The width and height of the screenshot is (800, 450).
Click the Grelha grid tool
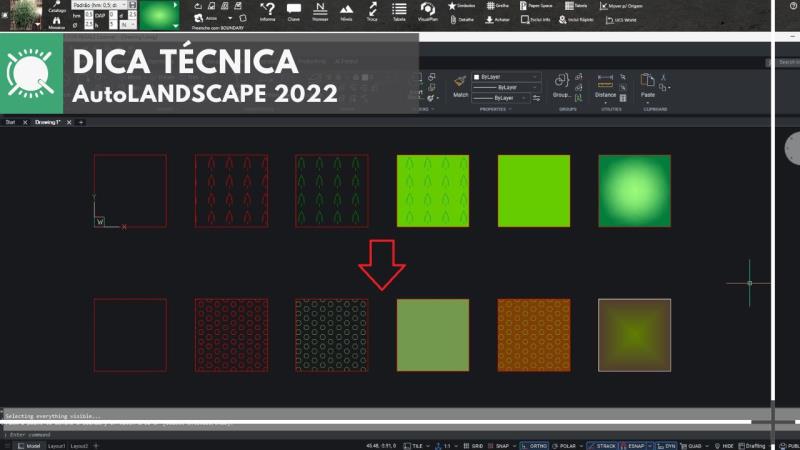pos(497,6)
